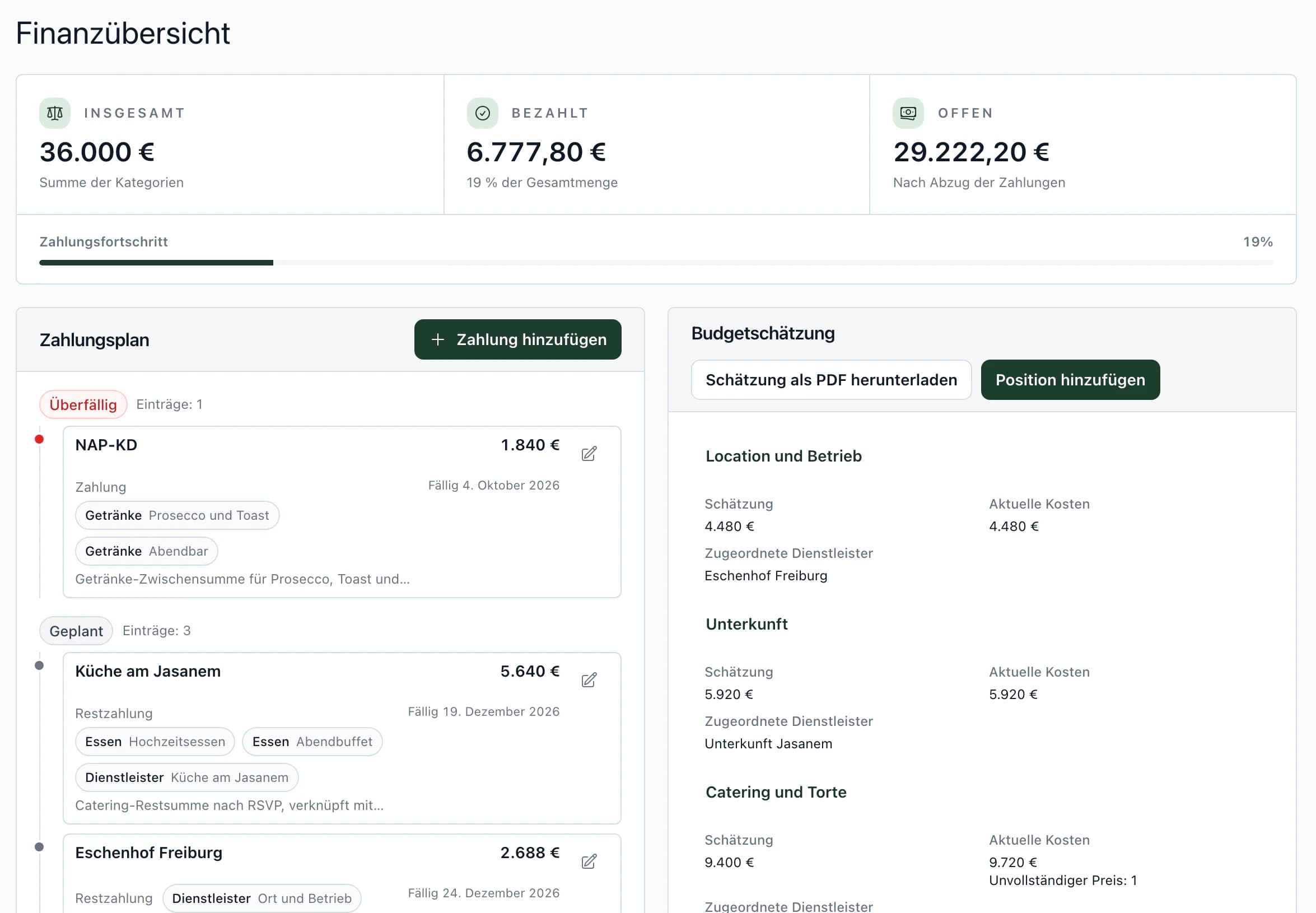Click the Unterkunft category heading
The height and width of the screenshot is (913, 1316).
pyautogui.click(x=746, y=624)
